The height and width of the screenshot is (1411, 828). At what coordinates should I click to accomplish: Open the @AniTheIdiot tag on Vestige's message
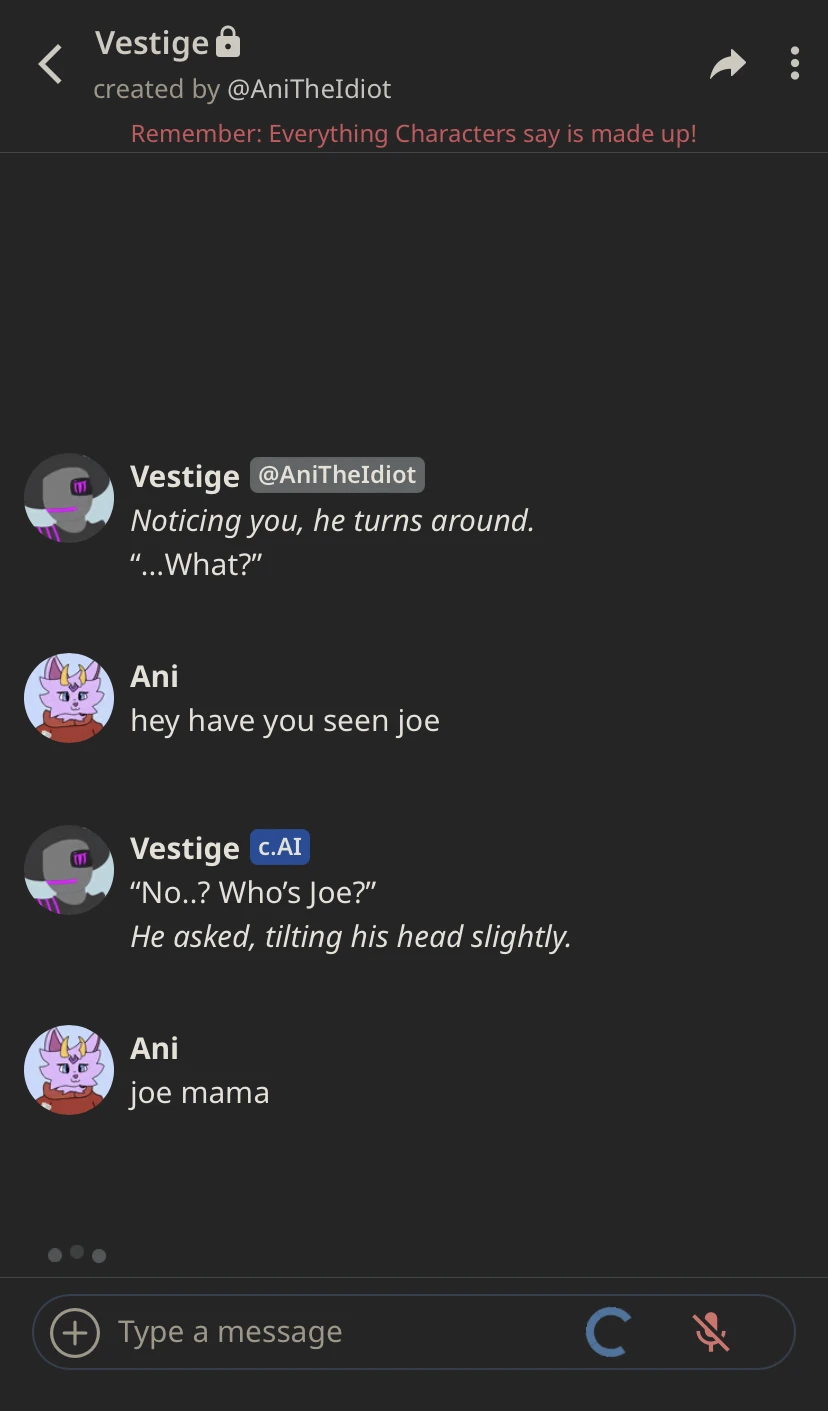[337, 474]
